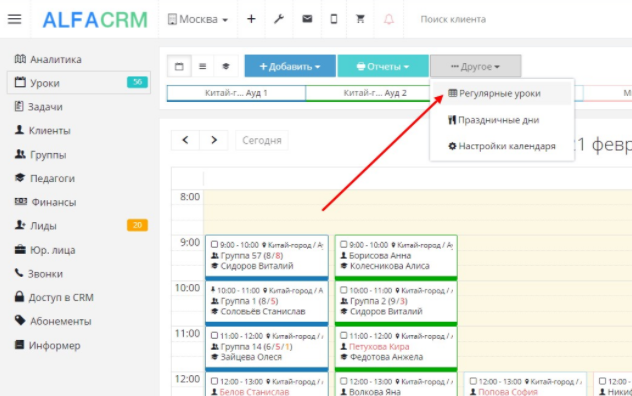Switch to calendar view icon
The width and height of the screenshot is (632, 396).
tap(179, 66)
